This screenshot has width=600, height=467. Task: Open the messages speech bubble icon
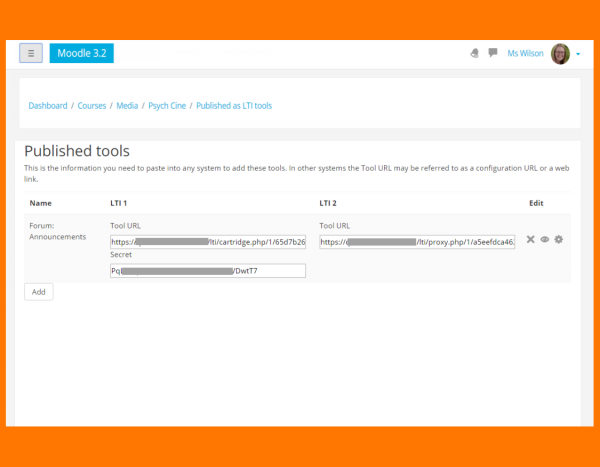(493, 54)
